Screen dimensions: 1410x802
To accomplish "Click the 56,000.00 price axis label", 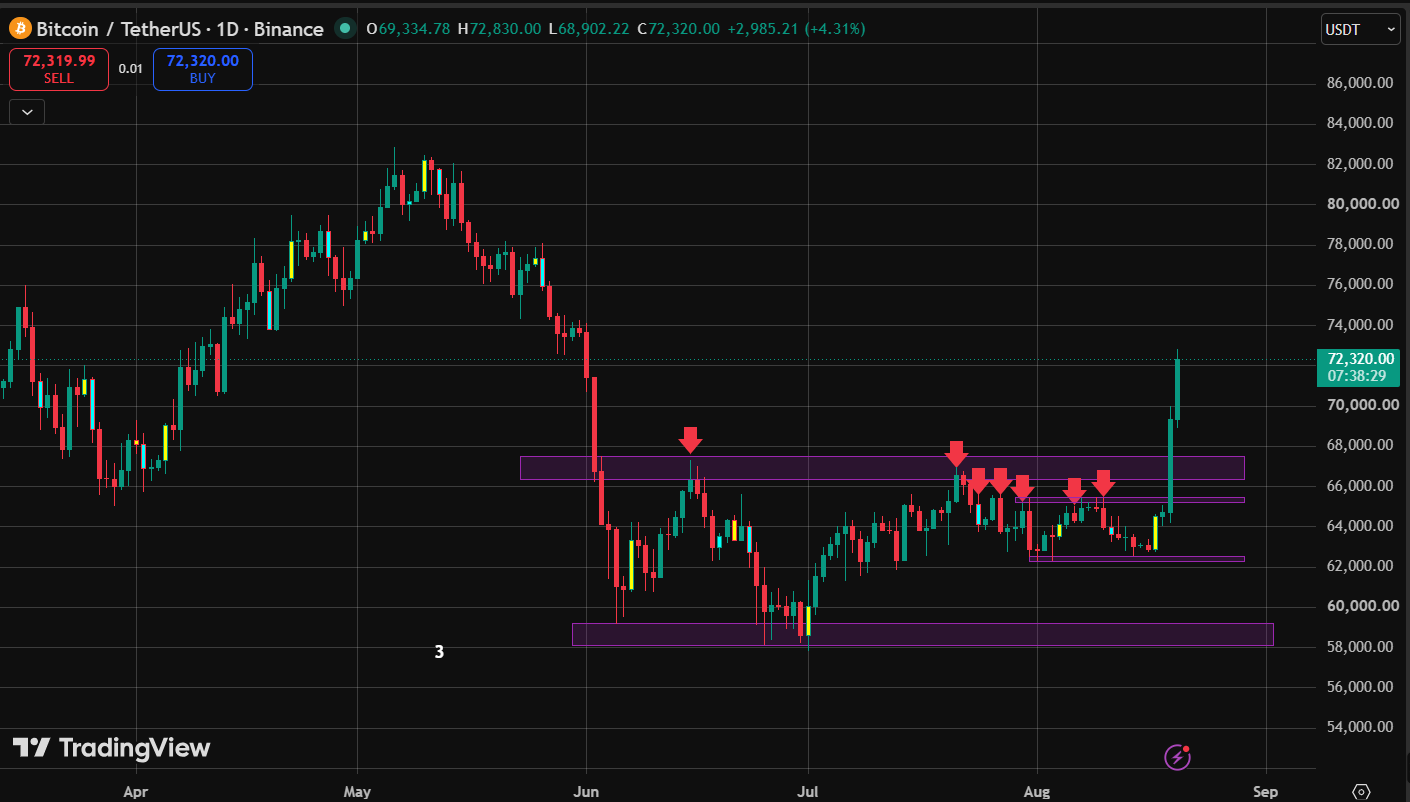I will click(x=1360, y=687).
